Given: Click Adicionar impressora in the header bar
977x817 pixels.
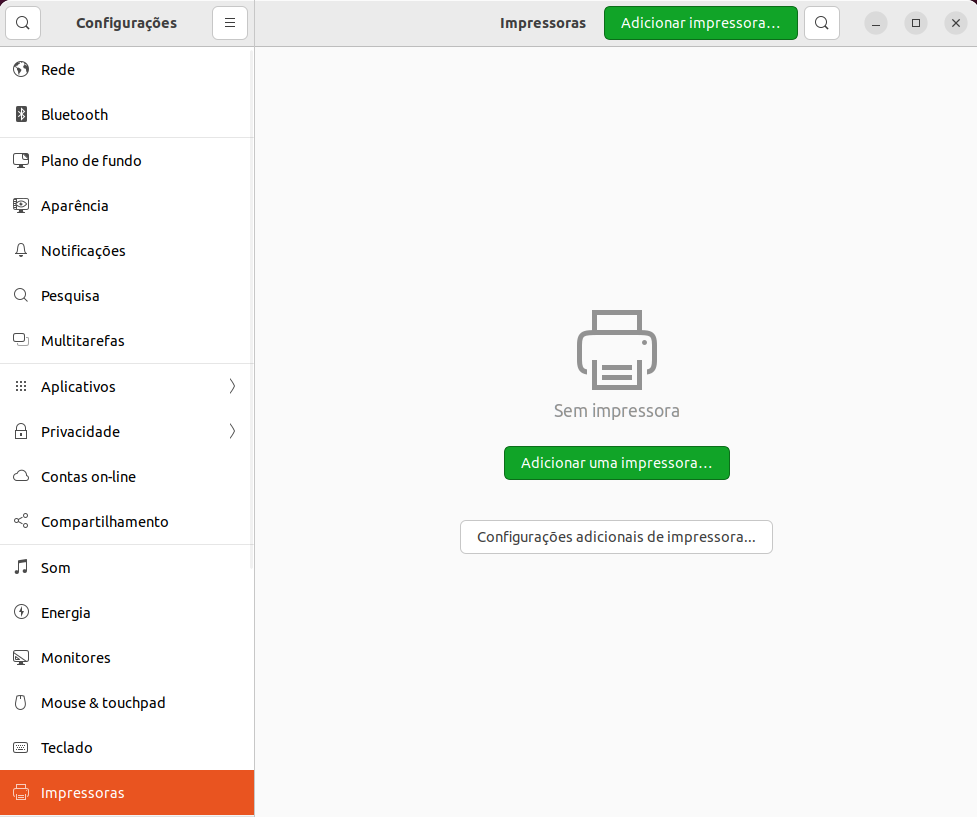Looking at the screenshot, I should 700,23.
